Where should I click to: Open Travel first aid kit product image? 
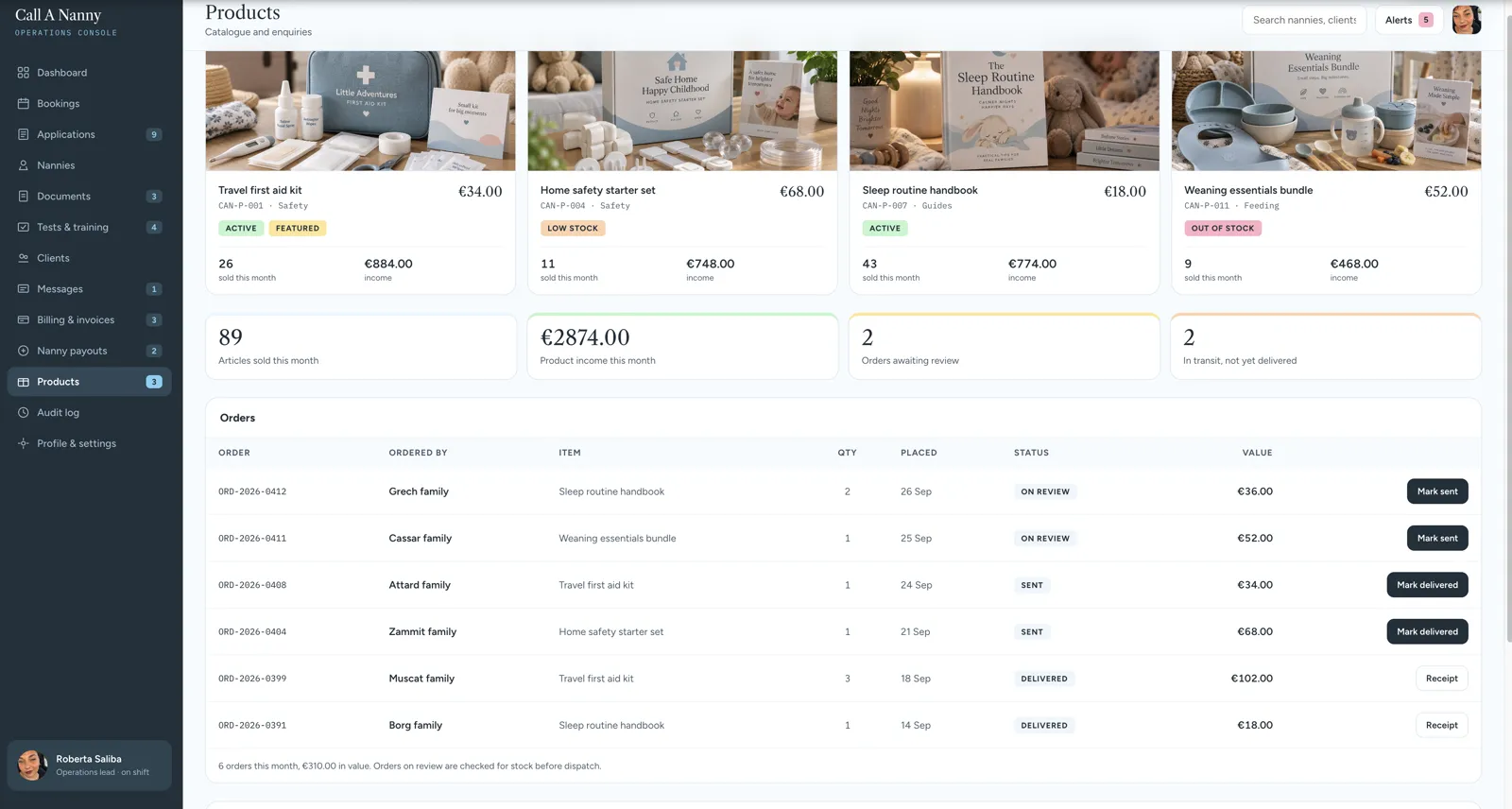(360, 111)
